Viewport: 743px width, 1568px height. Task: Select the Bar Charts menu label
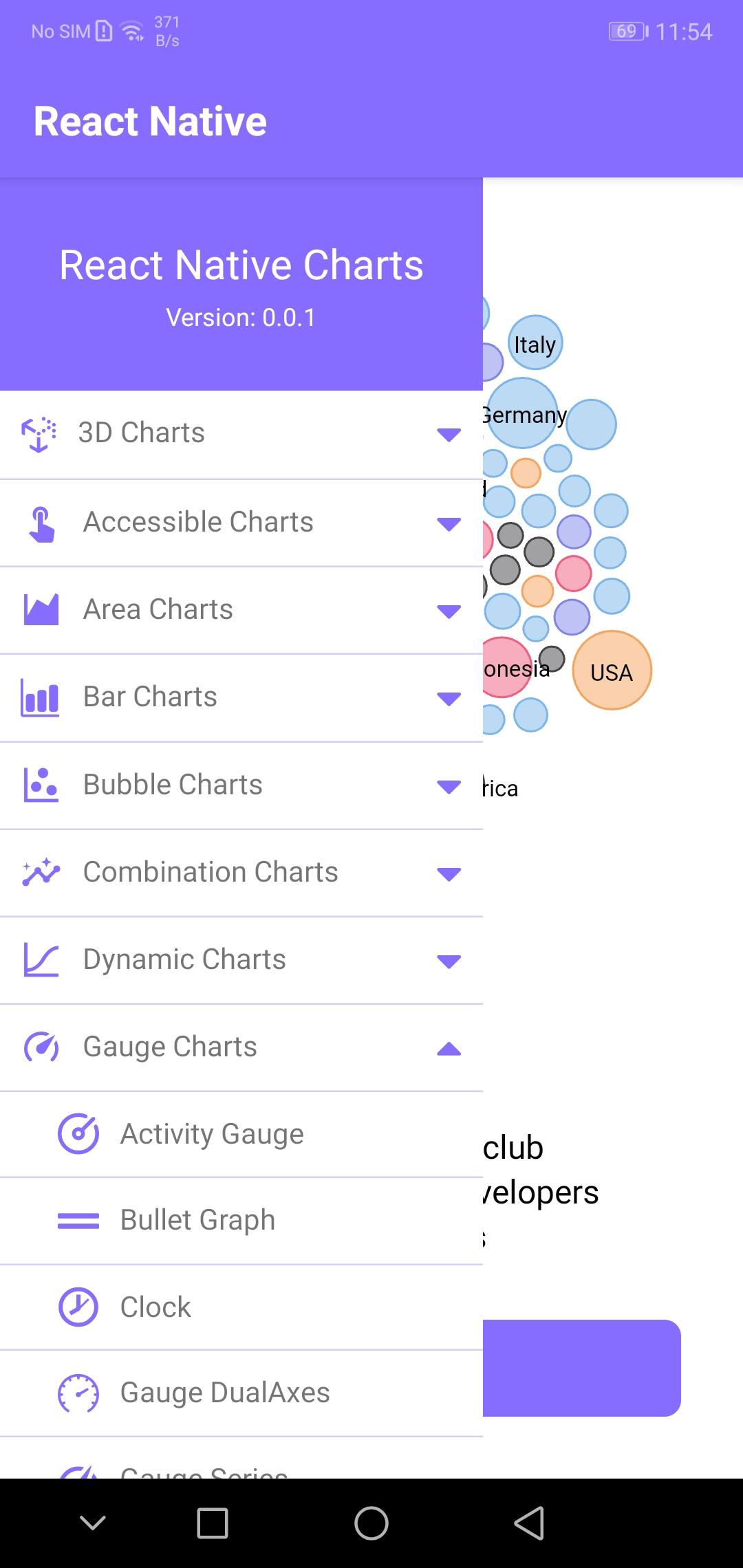150,697
